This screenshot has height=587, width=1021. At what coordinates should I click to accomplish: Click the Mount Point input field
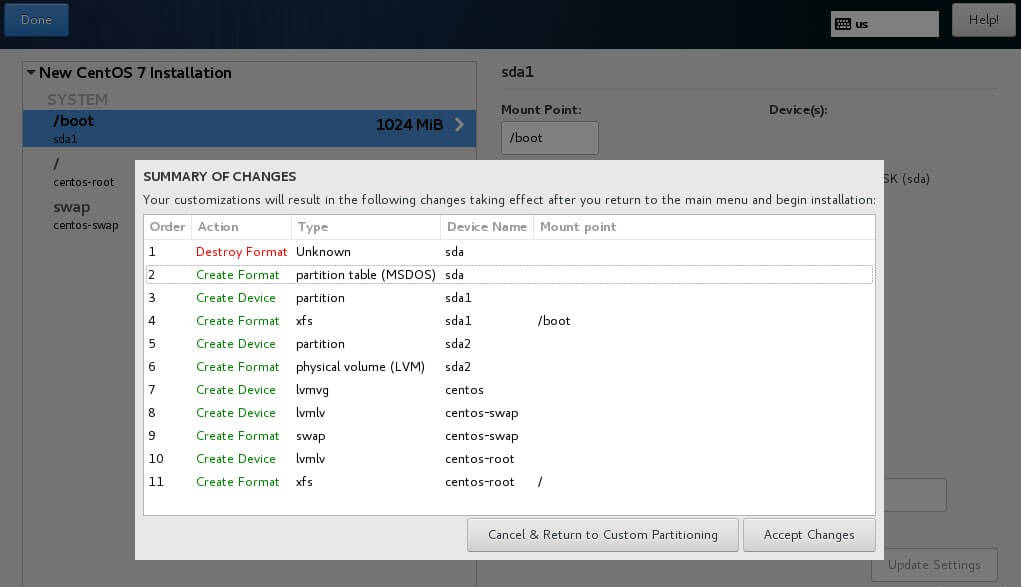pyautogui.click(x=549, y=138)
